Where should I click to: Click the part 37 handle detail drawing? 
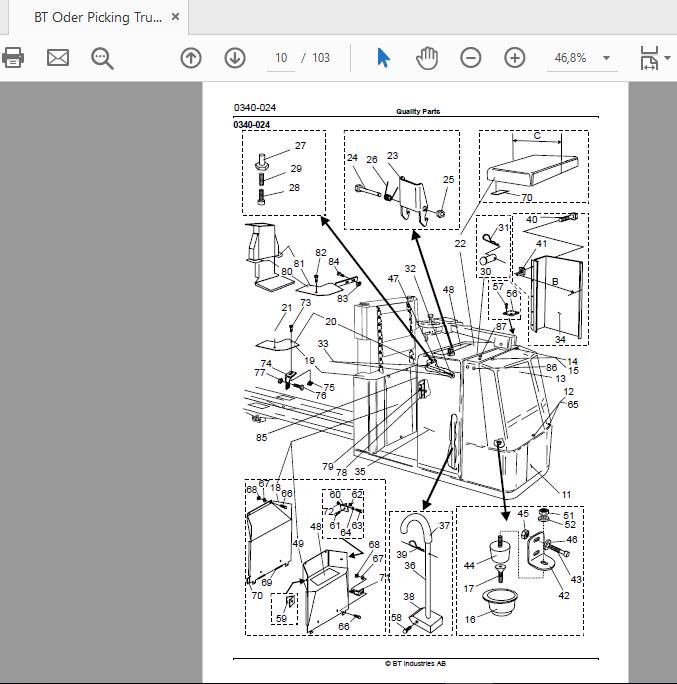[421, 573]
